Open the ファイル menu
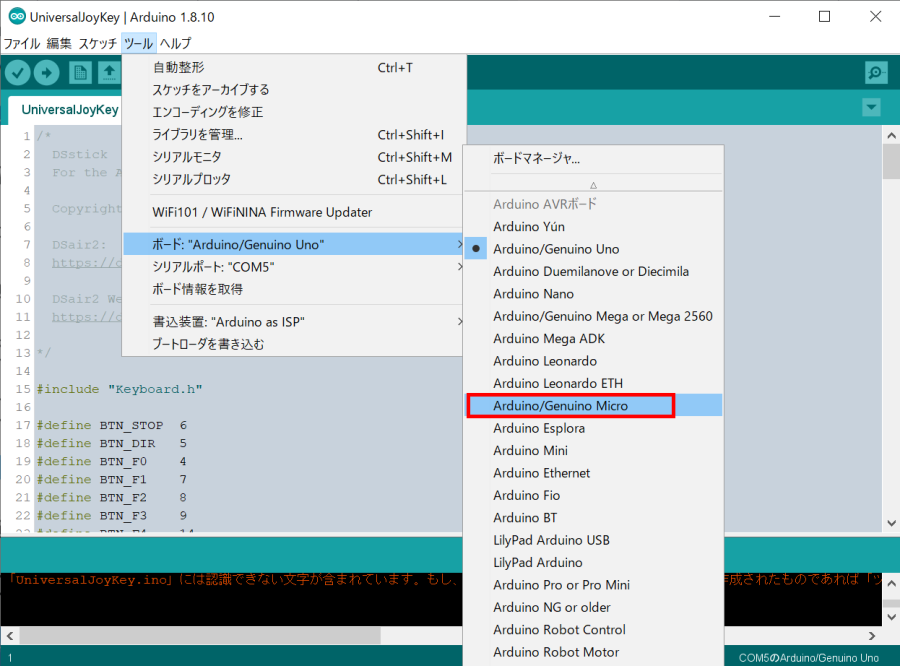The height and width of the screenshot is (666, 900). [x=22, y=43]
